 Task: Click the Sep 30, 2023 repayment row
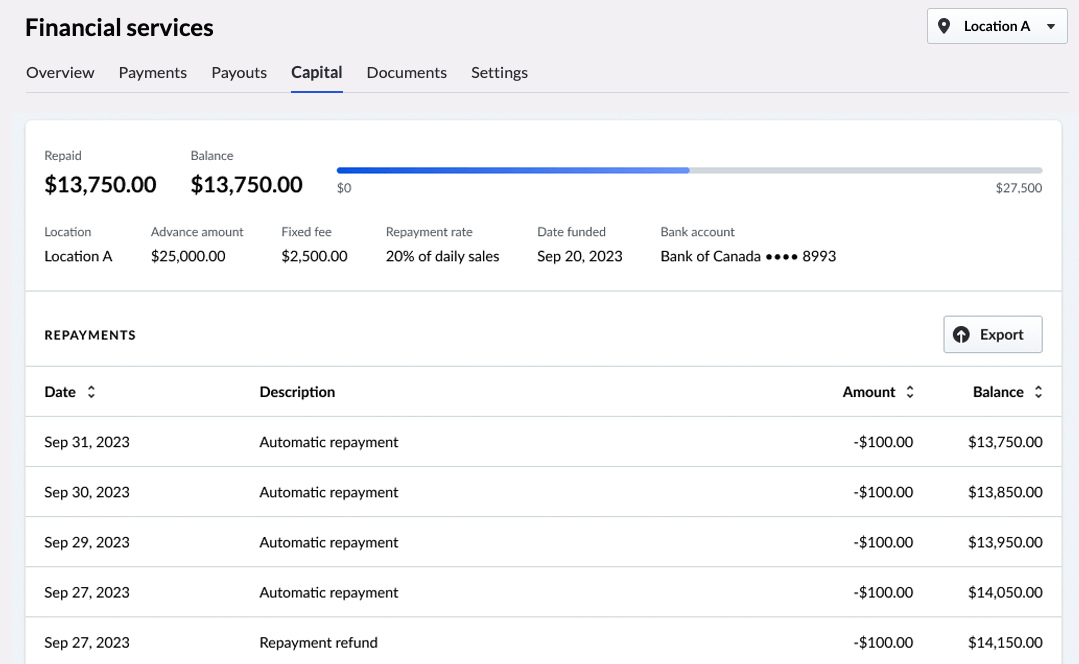(x=544, y=492)
